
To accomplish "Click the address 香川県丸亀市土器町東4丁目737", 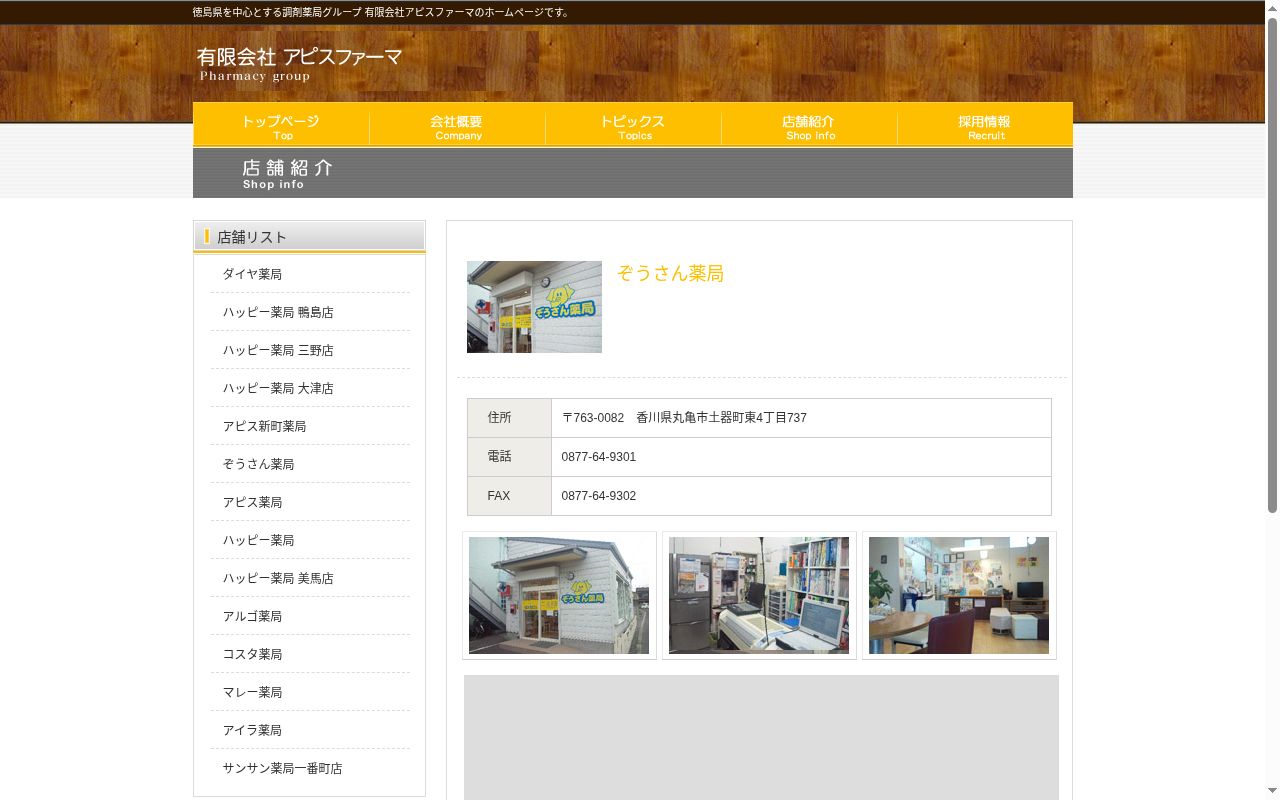I will [x=721, y=418].
